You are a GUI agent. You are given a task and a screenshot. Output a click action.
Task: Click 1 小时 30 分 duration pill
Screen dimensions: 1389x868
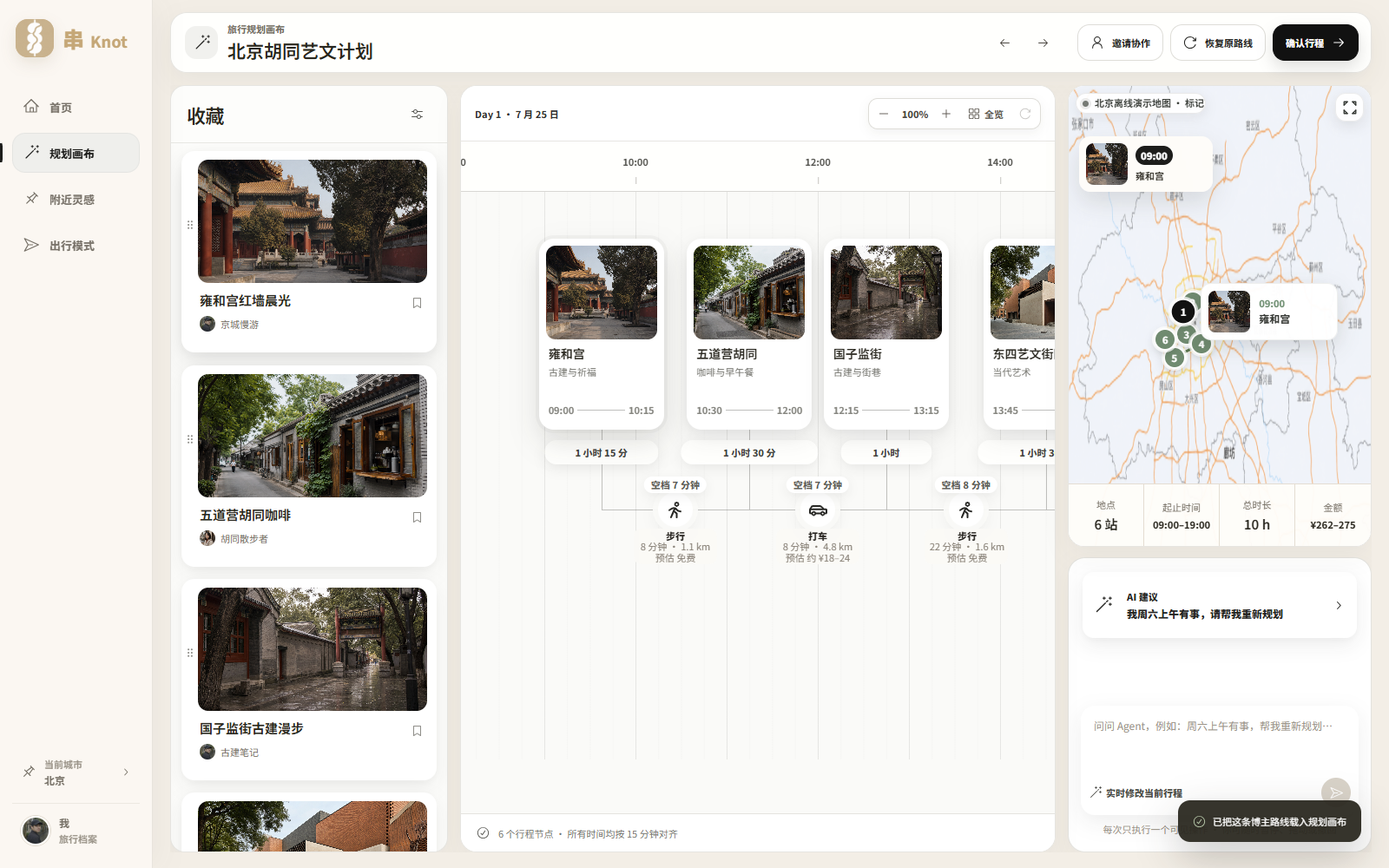749,453
